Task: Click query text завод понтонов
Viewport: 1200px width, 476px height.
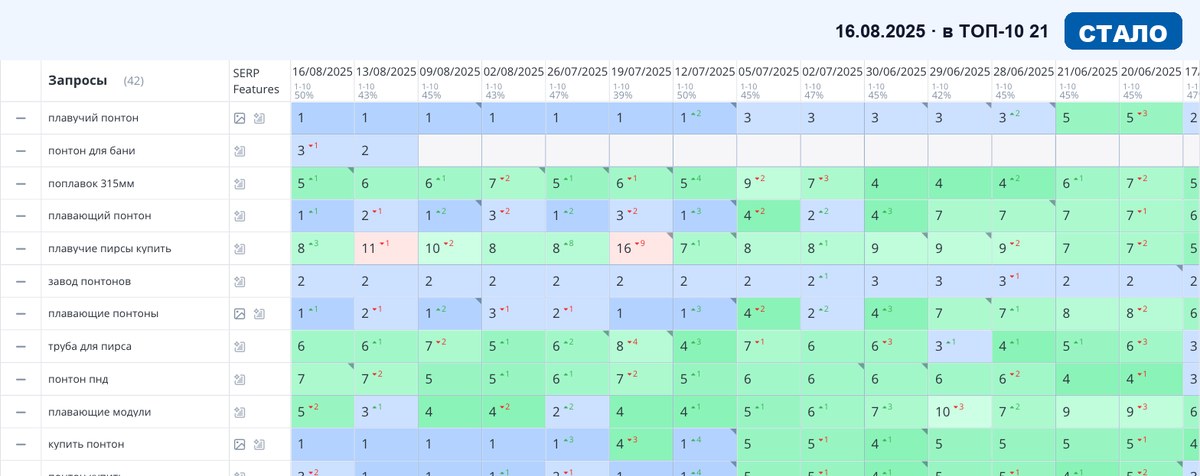Action: (x=89, y=281)
